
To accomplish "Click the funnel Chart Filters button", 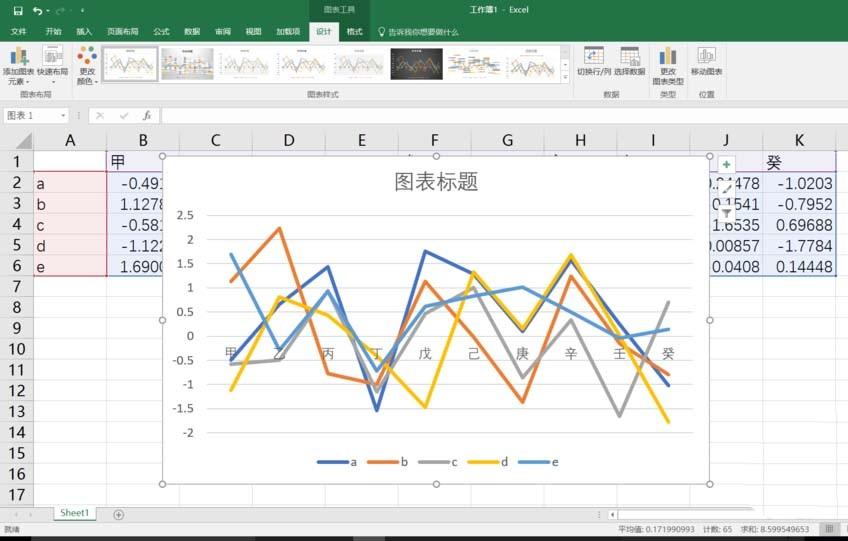I will [726, 213].
